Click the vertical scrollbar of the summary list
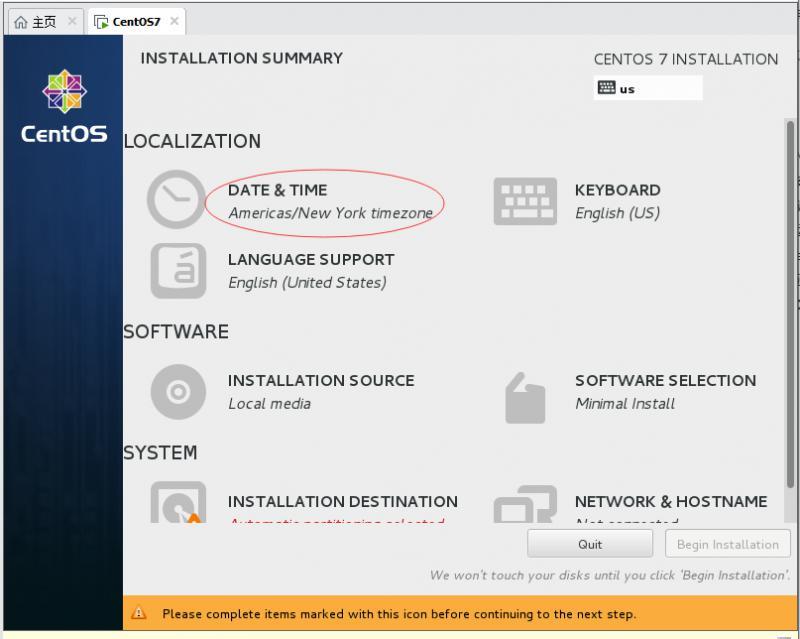The image size is (800, 639). click(790, 305)
